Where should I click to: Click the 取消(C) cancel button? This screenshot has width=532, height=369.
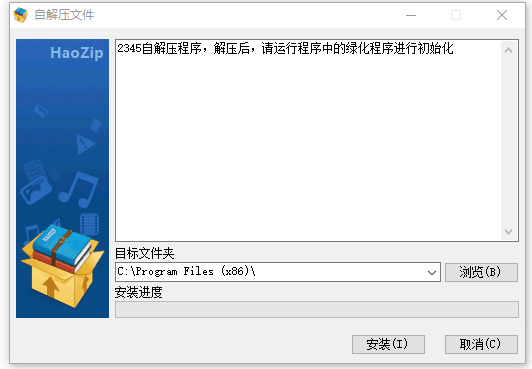tap(481, 344)
